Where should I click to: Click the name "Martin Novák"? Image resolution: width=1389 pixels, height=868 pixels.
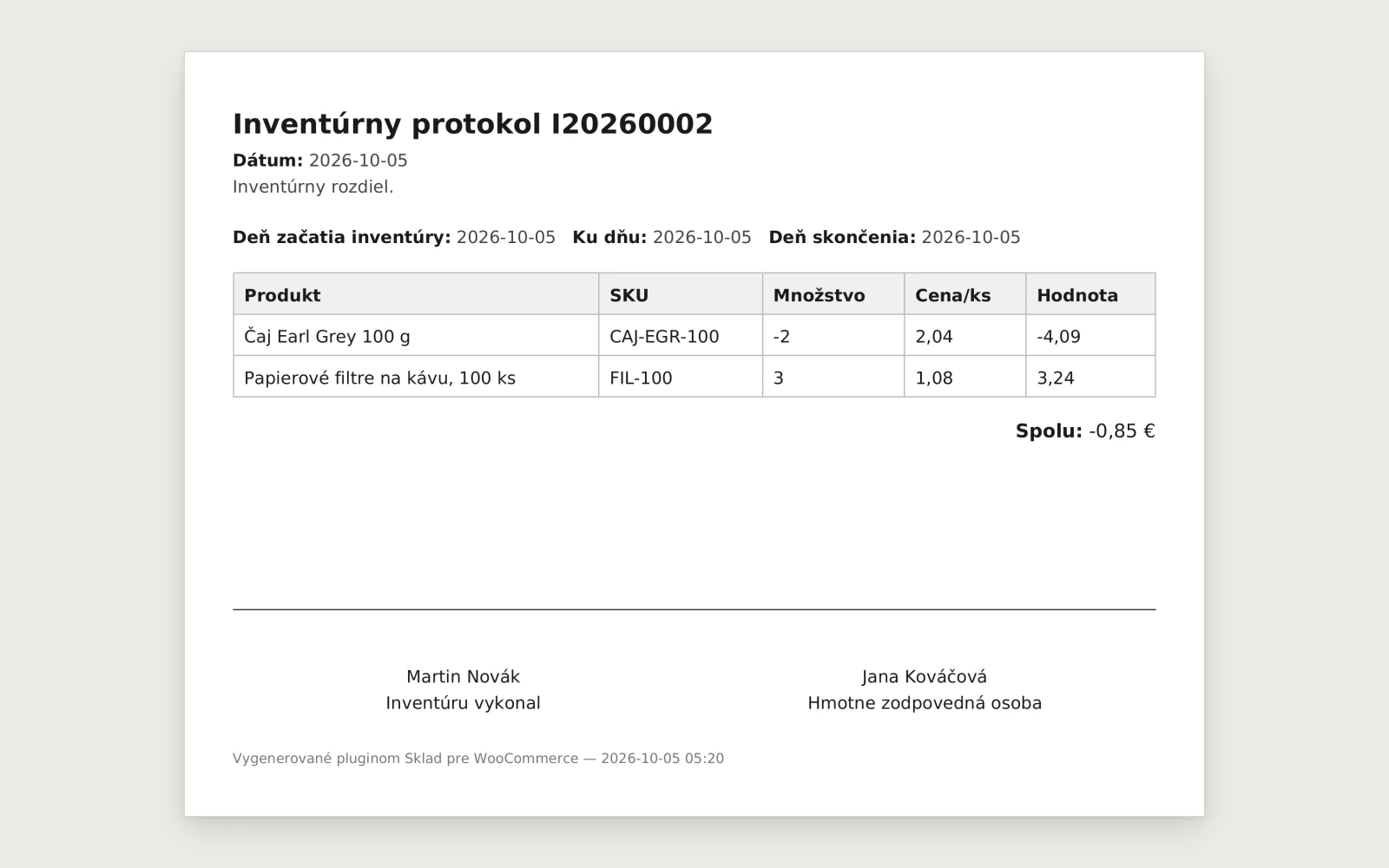463,676
